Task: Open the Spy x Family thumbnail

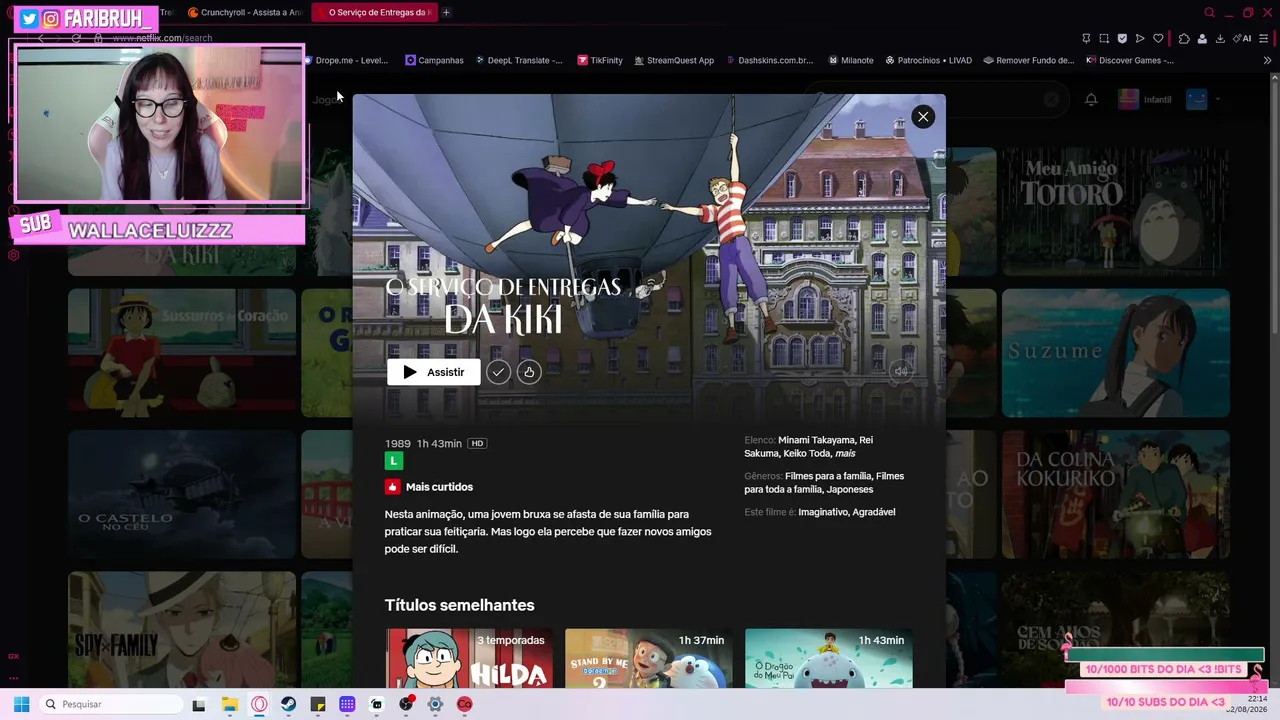Action: tap(182, 630)
